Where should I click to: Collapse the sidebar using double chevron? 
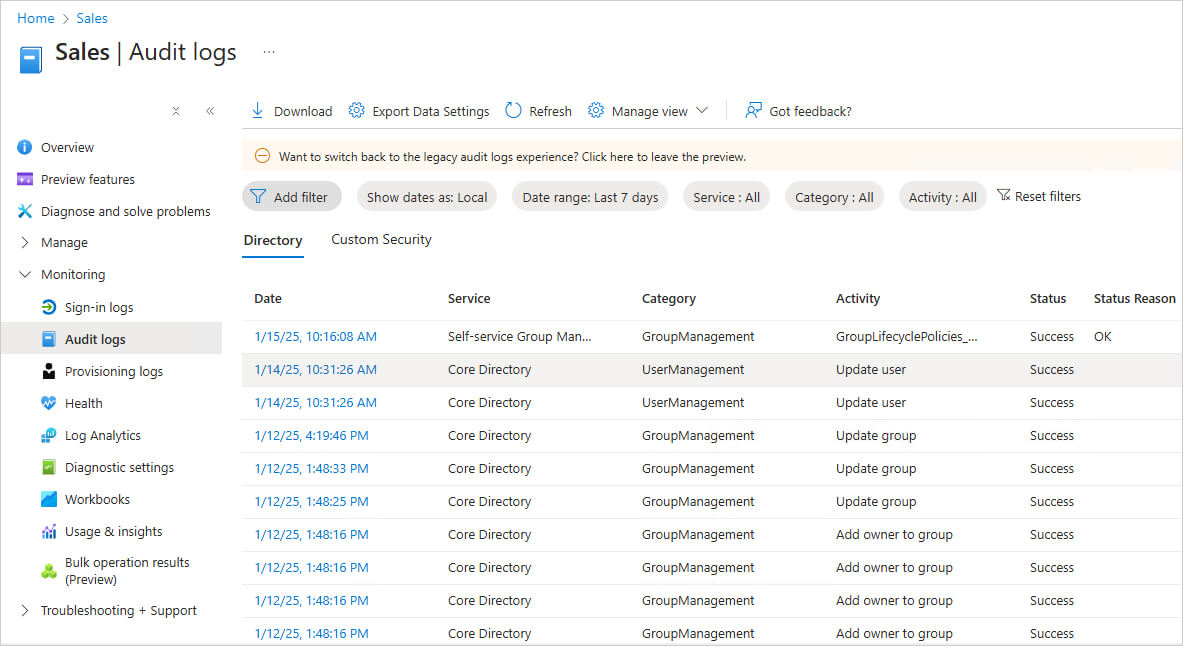(x=210, y=111)
